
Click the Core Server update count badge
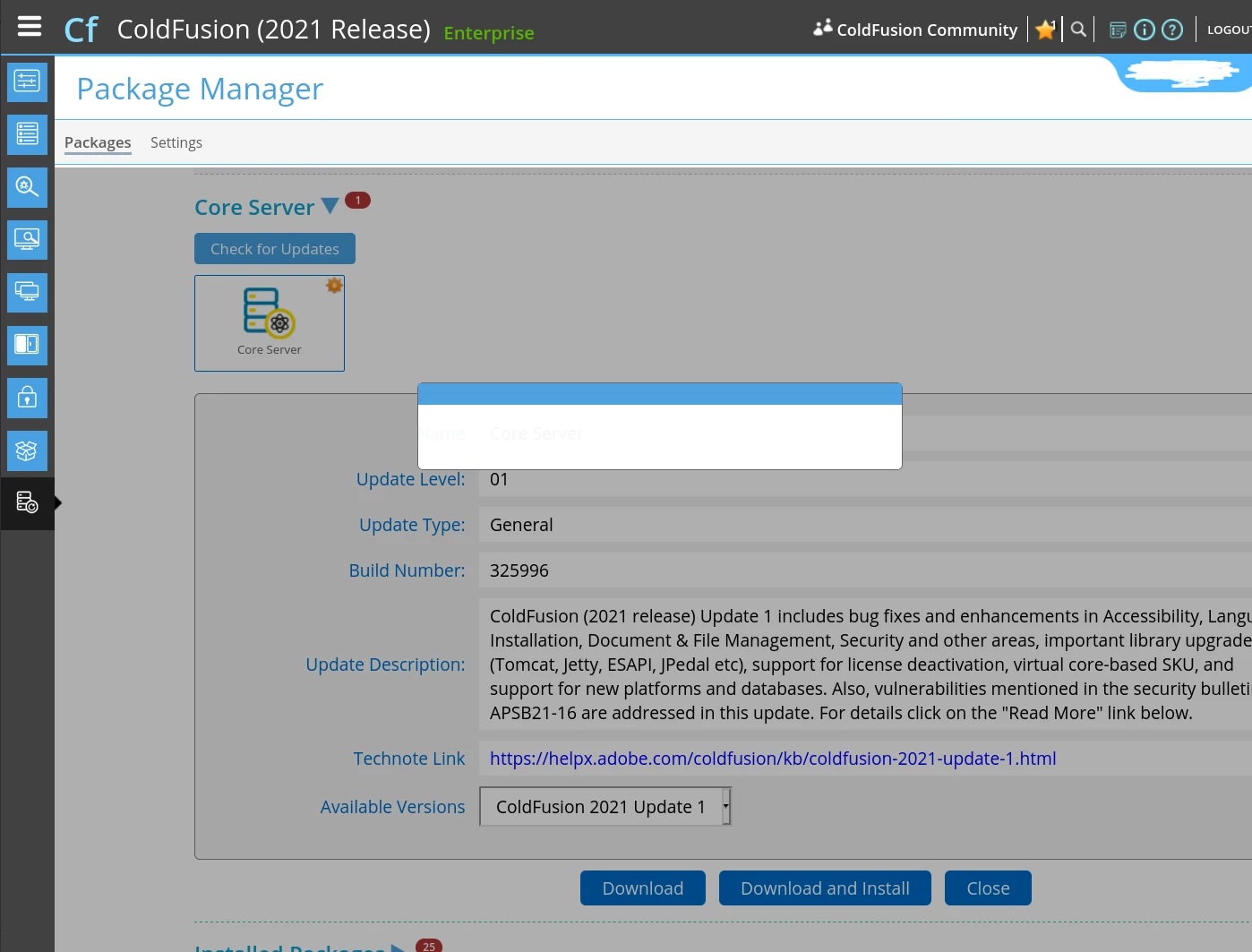point(357,201)
